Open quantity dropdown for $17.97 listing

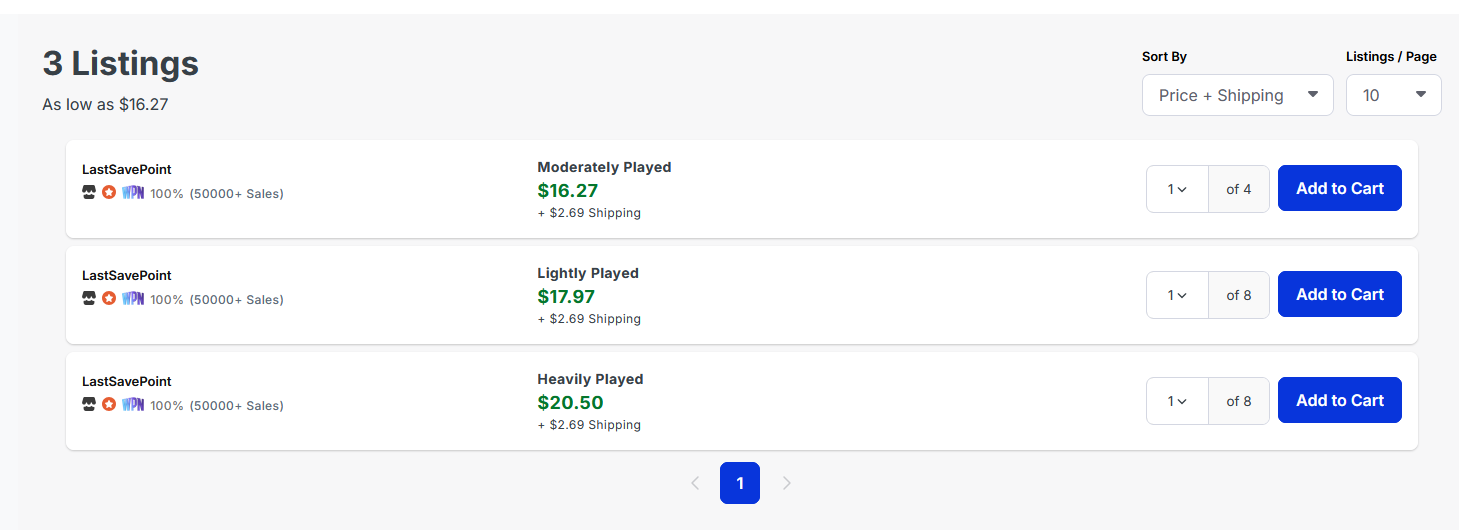click(x=1178, y=295)
